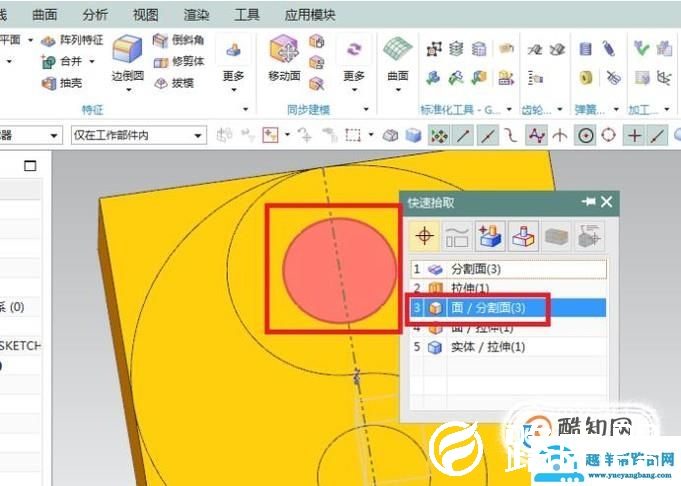681x486 pixels.
Task: Click the 曲面 surface grid icon
Action: [x=398, y=49]
